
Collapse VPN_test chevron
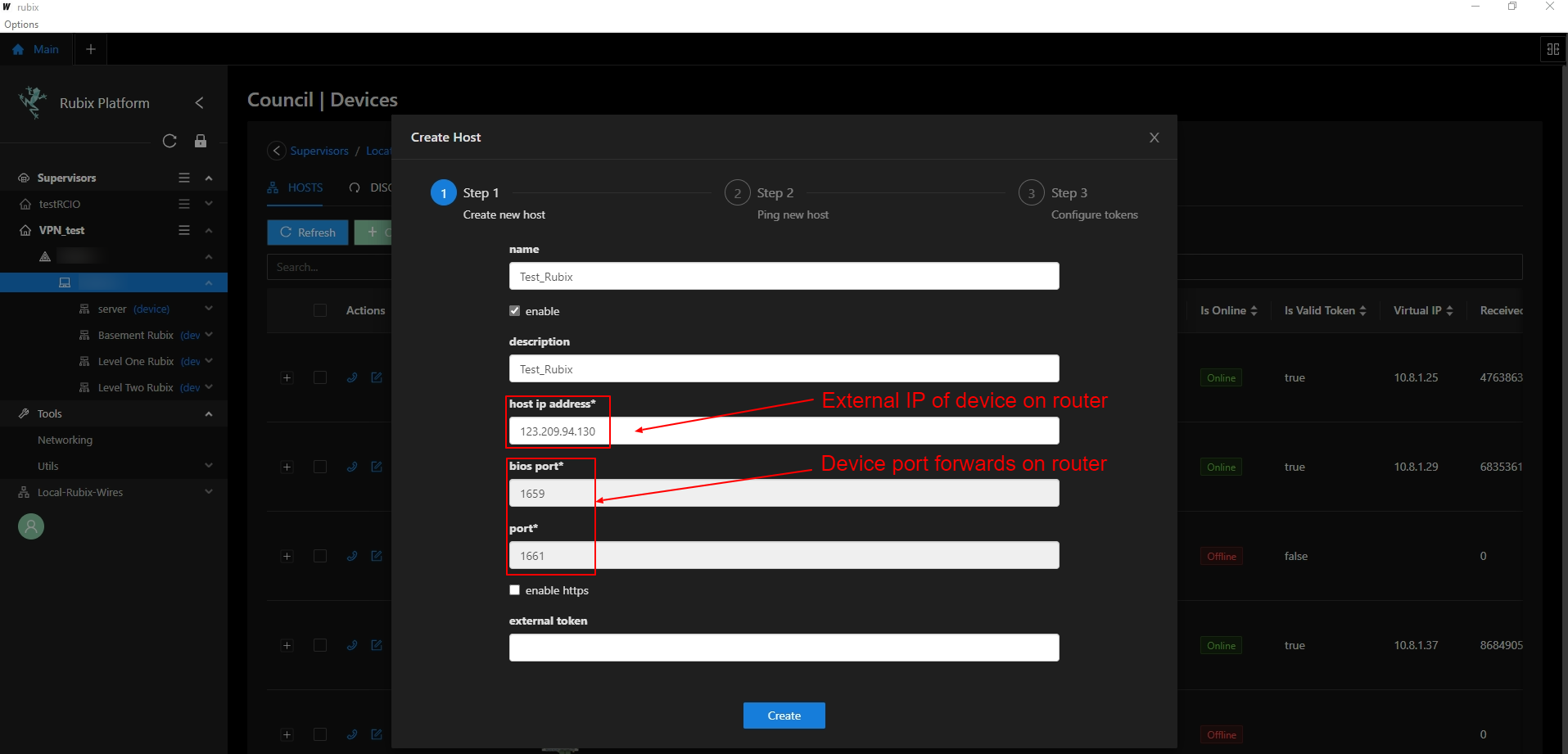coord(209,230)
